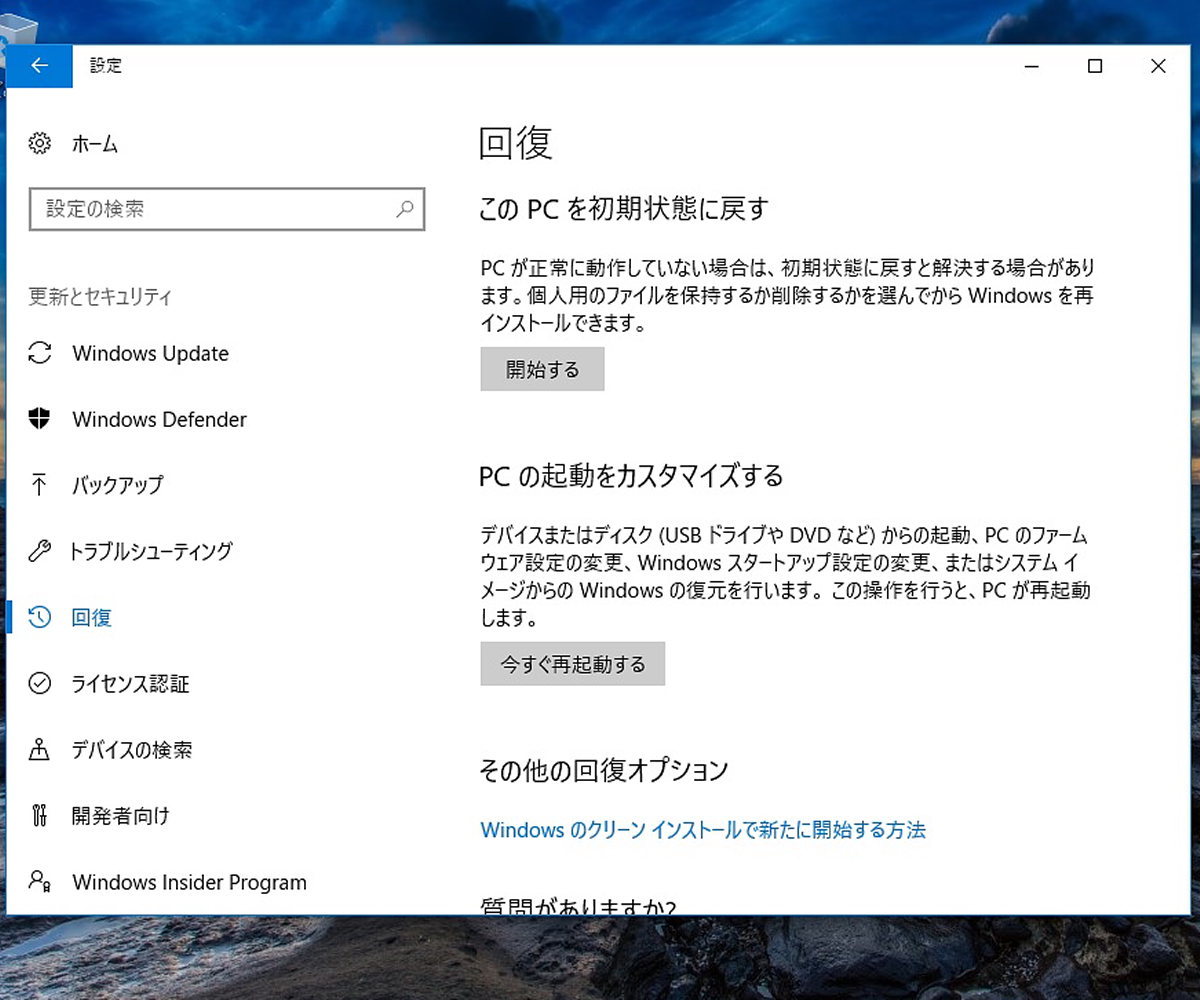
Task: Click 更新とセキュリティ category label
Action: [100, 296]
